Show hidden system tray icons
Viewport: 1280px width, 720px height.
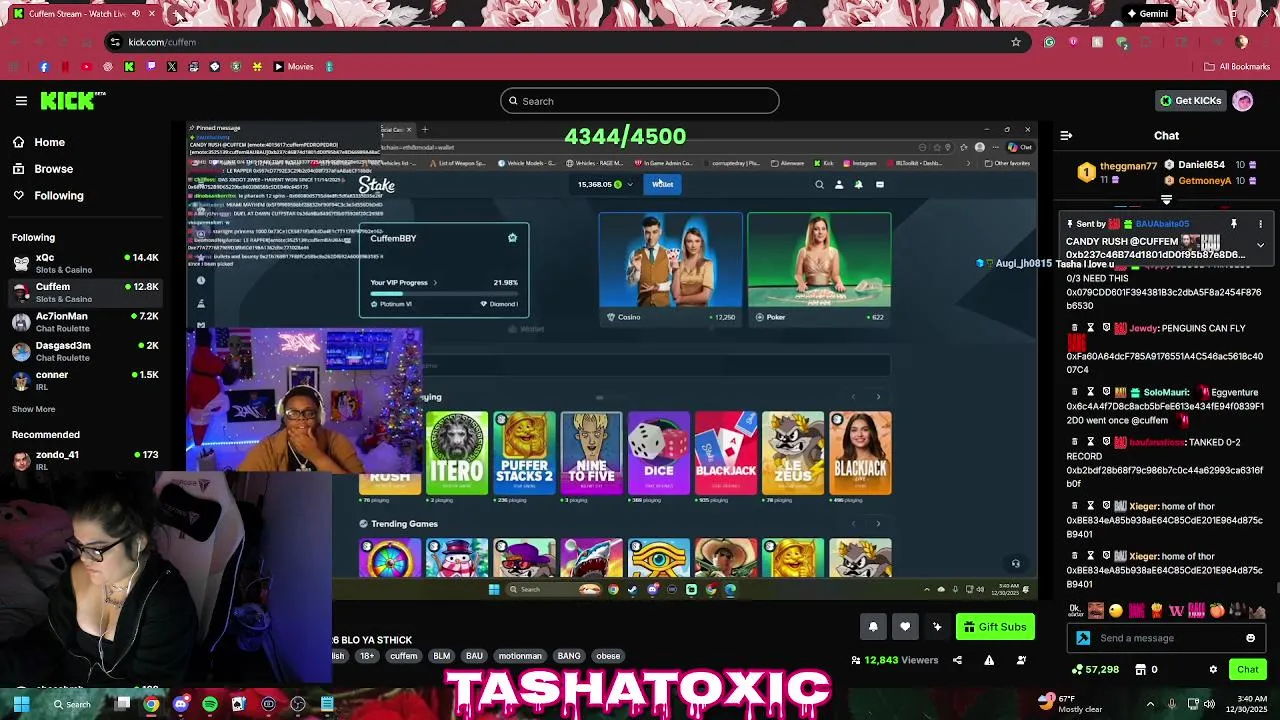(x=1150, y=704)
